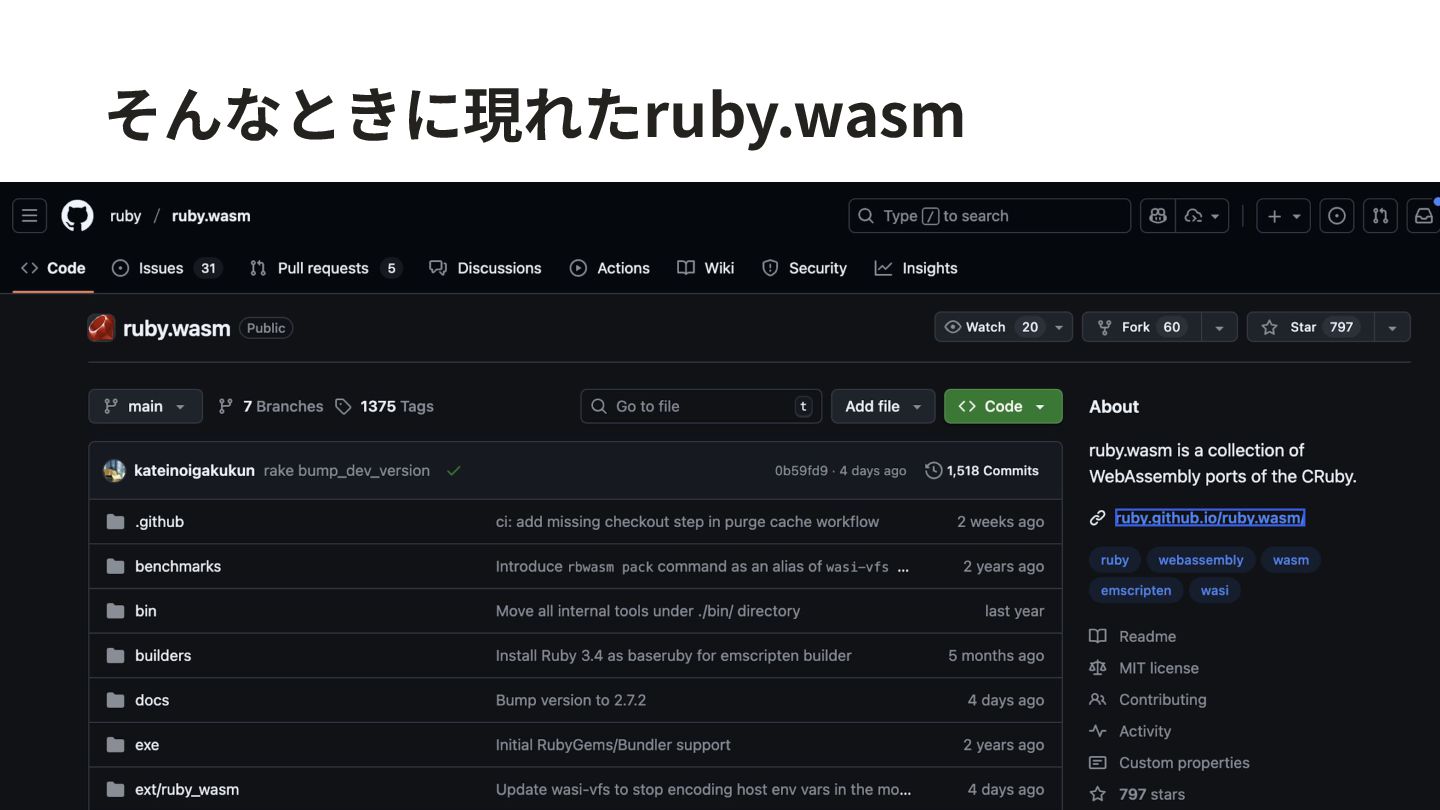Click the green commit status checkmark
Viewport: 1440px width, 810px height.
[x=454, y=471]
